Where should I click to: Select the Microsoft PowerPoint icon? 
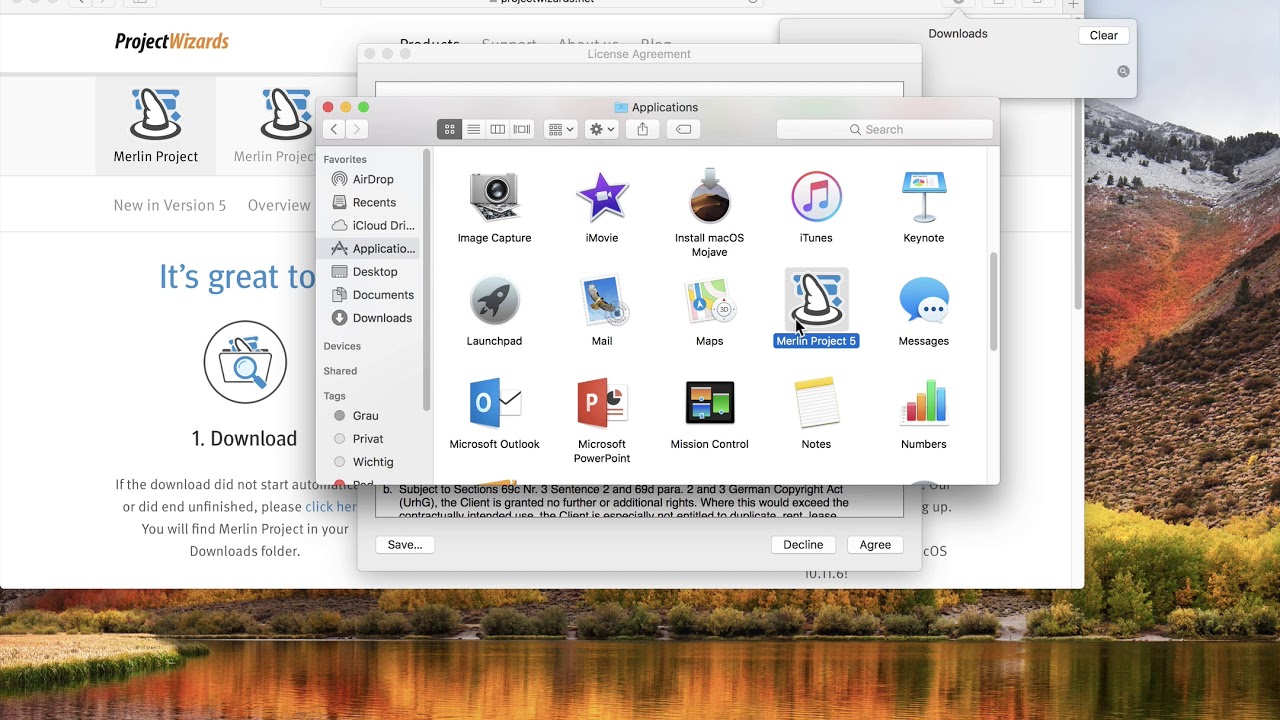tap(602, 403)
